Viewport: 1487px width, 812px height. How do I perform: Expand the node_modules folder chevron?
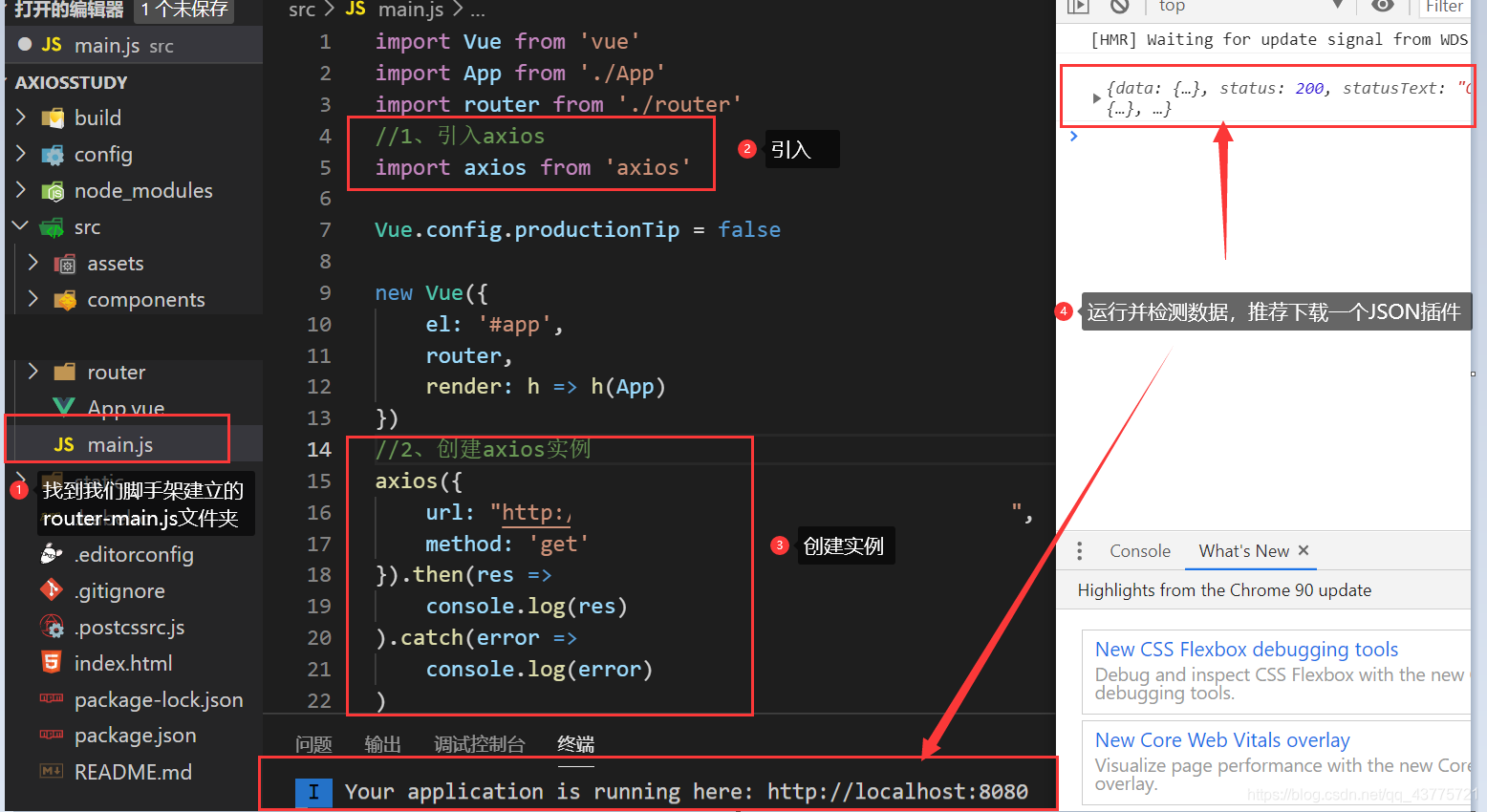point(21,189)
